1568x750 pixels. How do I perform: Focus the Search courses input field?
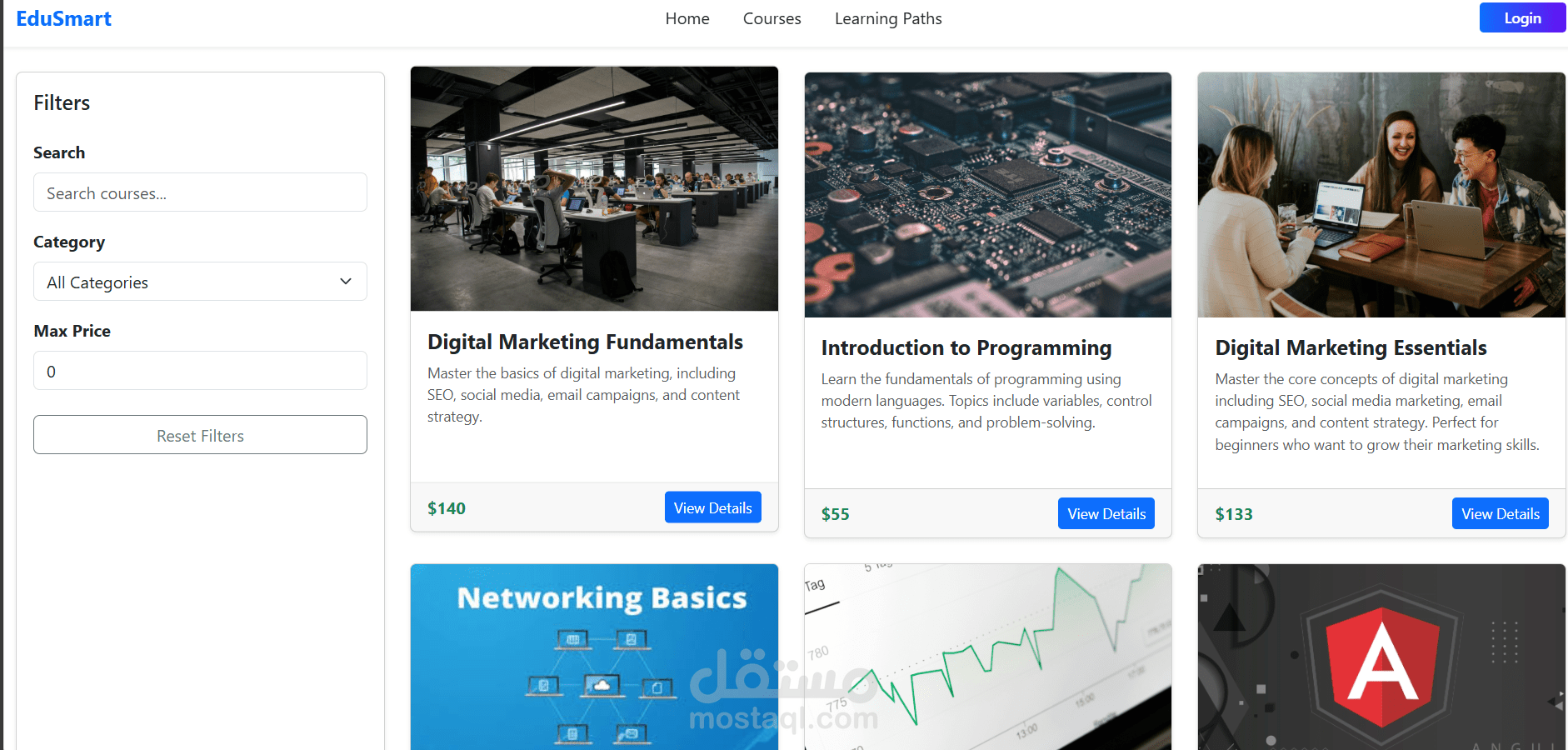[x=200, y=192]
